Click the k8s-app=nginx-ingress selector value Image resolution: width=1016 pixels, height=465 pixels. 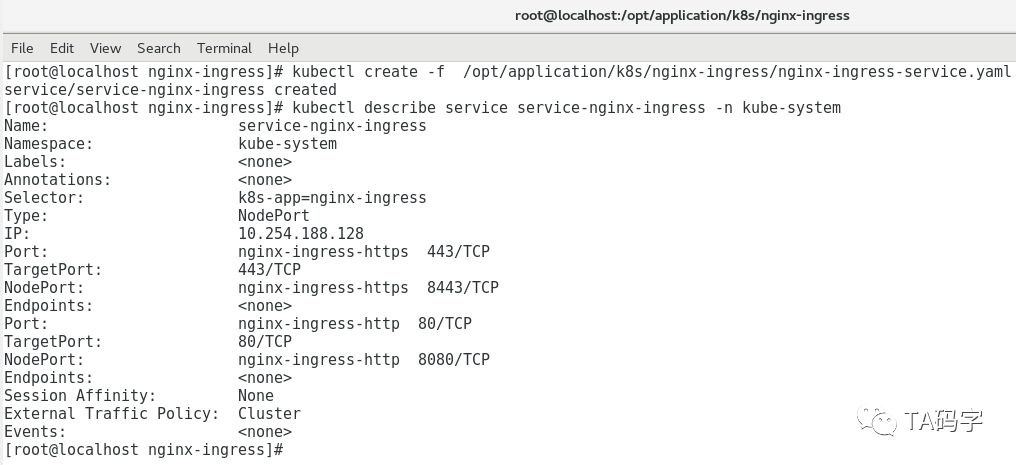tap(332, 198)
